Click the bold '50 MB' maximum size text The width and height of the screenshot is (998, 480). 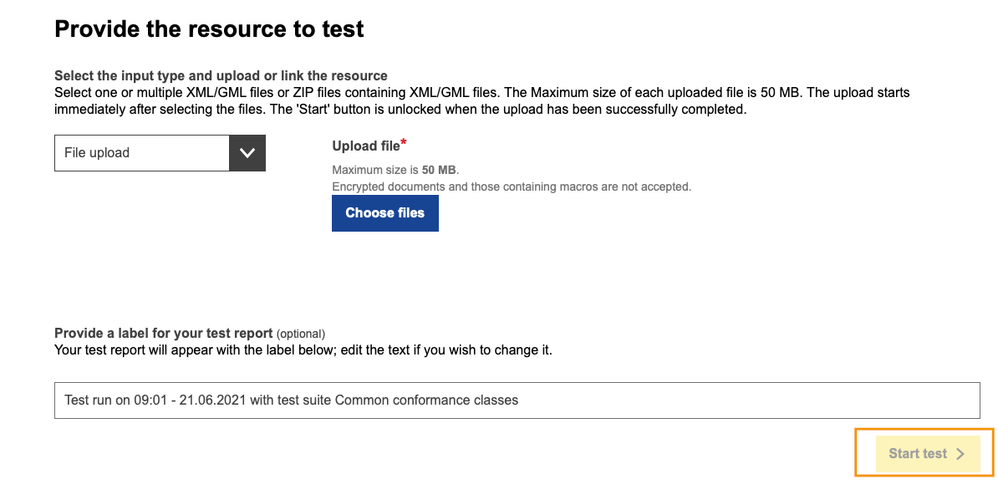pyautogui.click(x=439, y=170)
